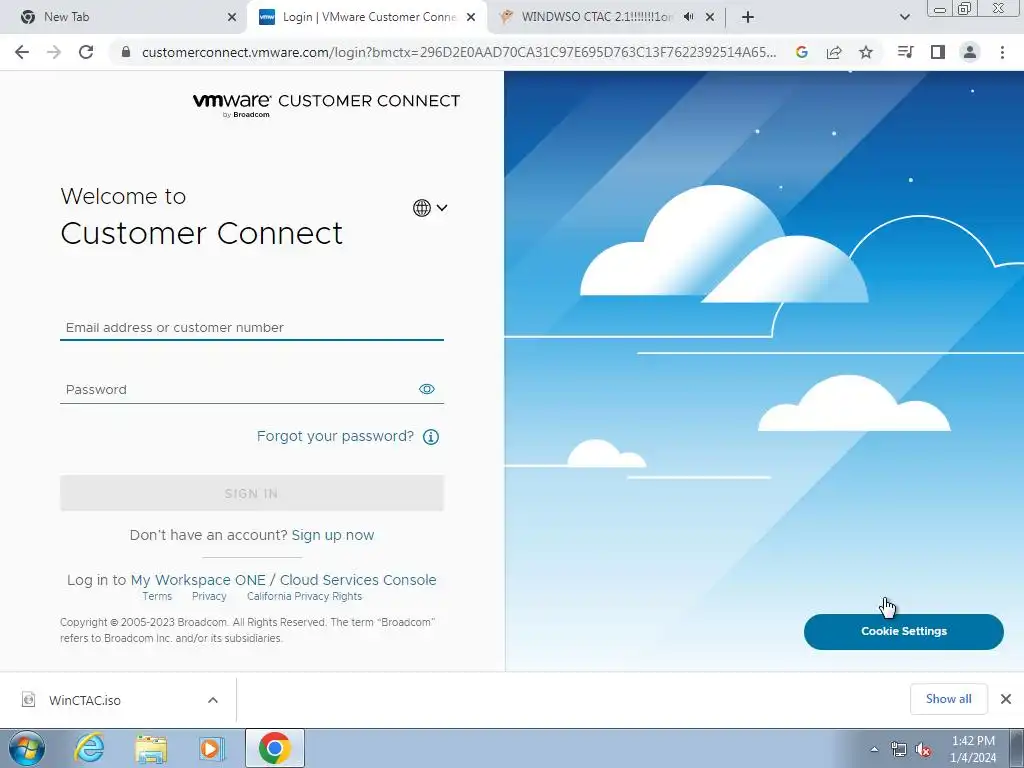Viewport: 1024px width, 768px height.
Task: Click the muted volume tray icon
Action: (923, 750)
